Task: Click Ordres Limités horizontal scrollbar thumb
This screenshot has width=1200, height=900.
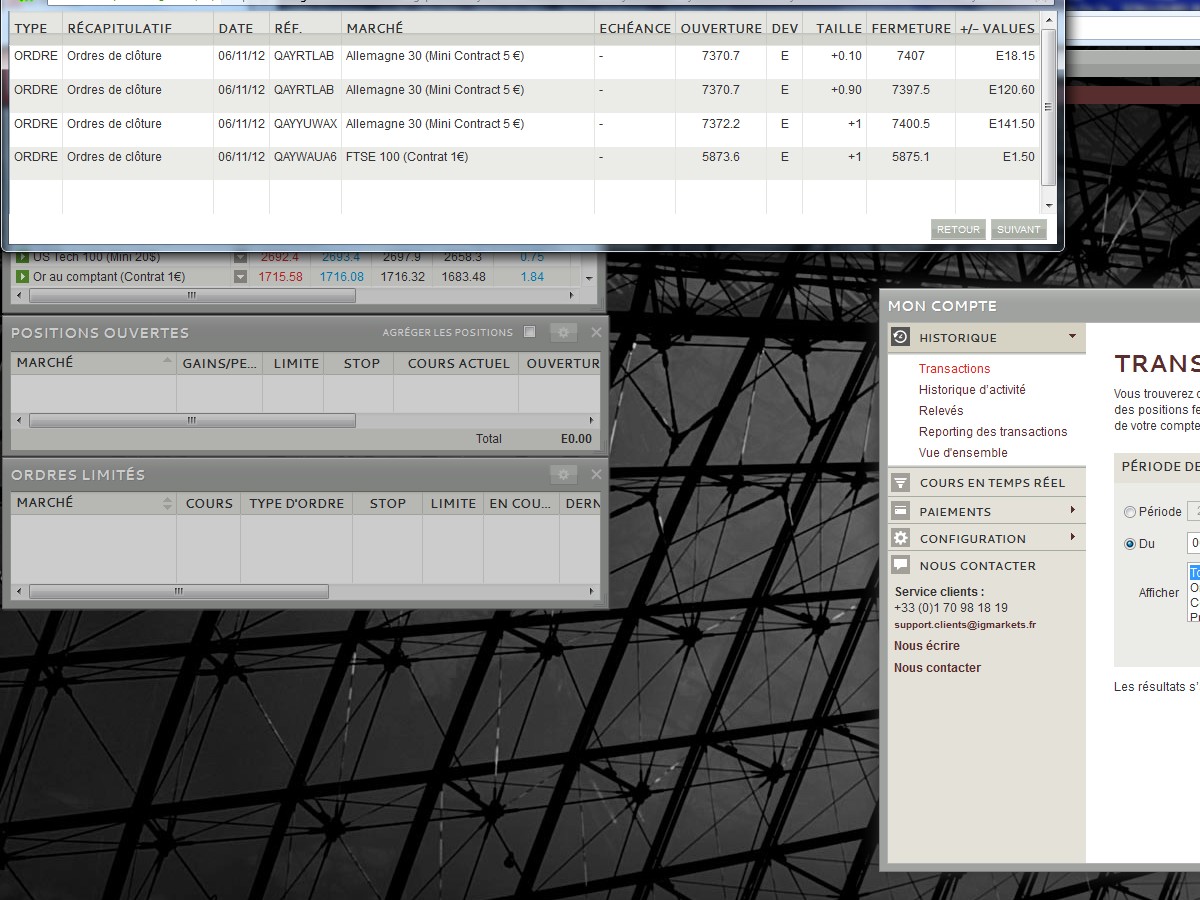Action: [179, 591]
